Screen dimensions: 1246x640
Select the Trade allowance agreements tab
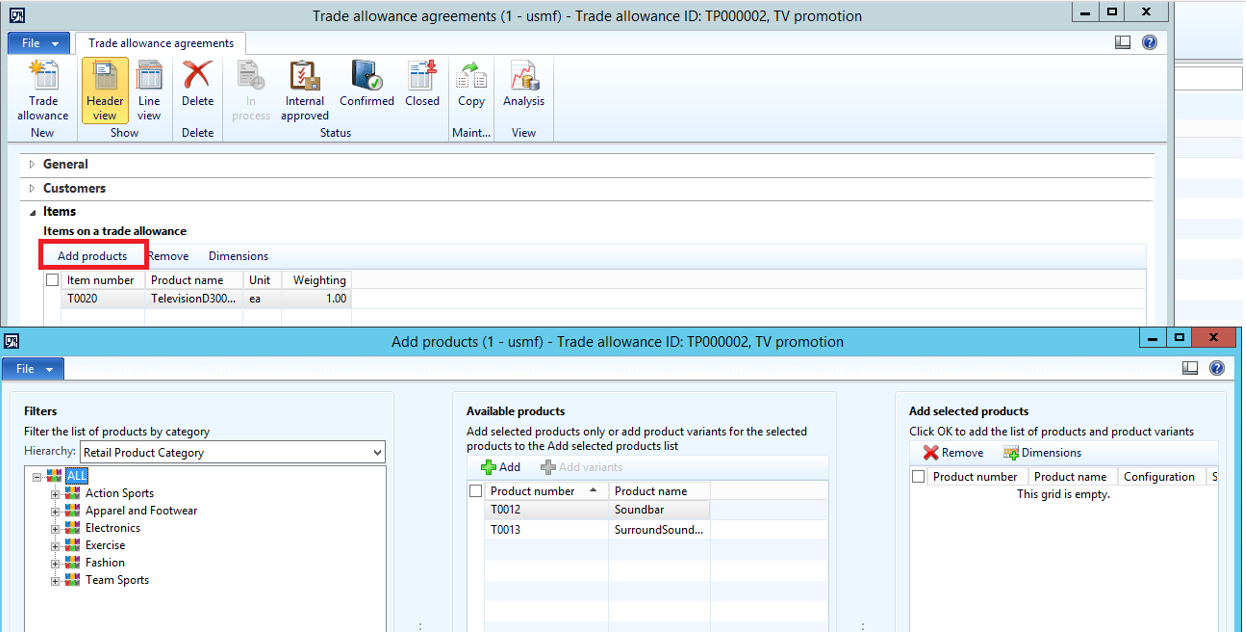tap(160, 43)
